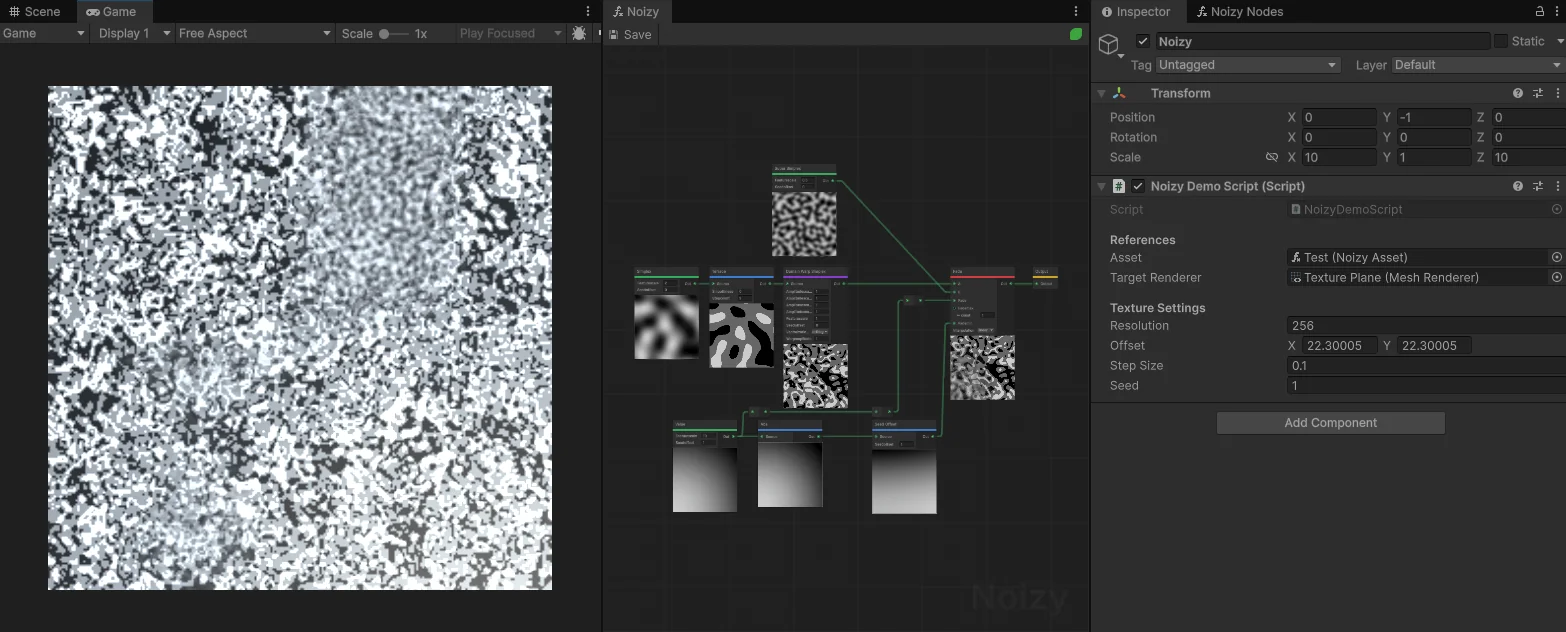Switch to the Scene tab

(x=35, y=12)
